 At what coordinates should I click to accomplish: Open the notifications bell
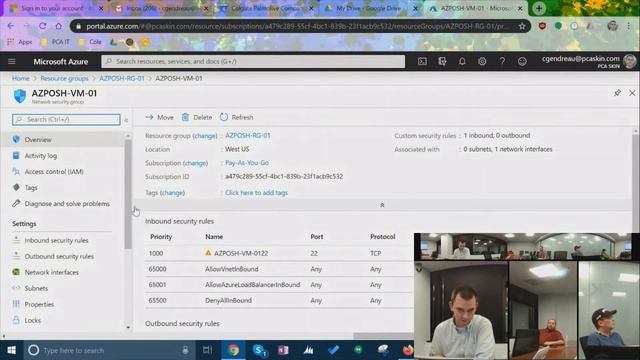[x=462, y=62]
